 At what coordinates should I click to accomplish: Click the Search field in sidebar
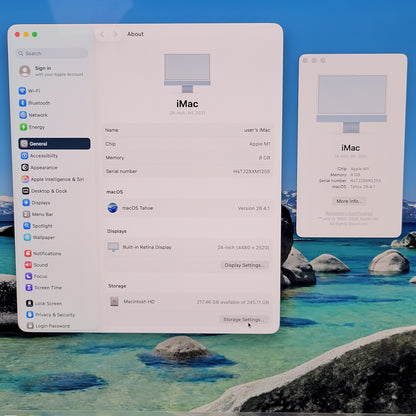click(52, 53)
